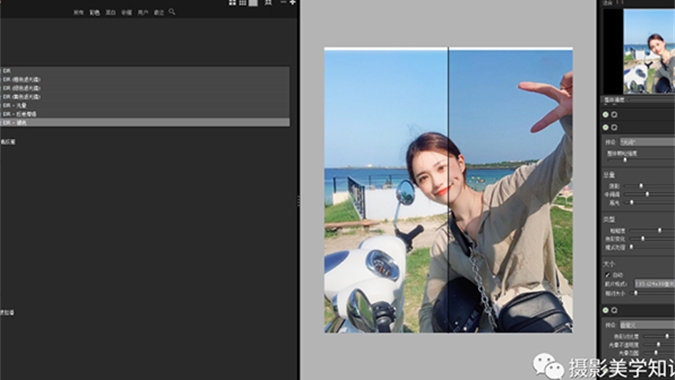675x380 pixels.
Task: Select the third parenthesized DR preset row
Action: click(x=145, y=96)
